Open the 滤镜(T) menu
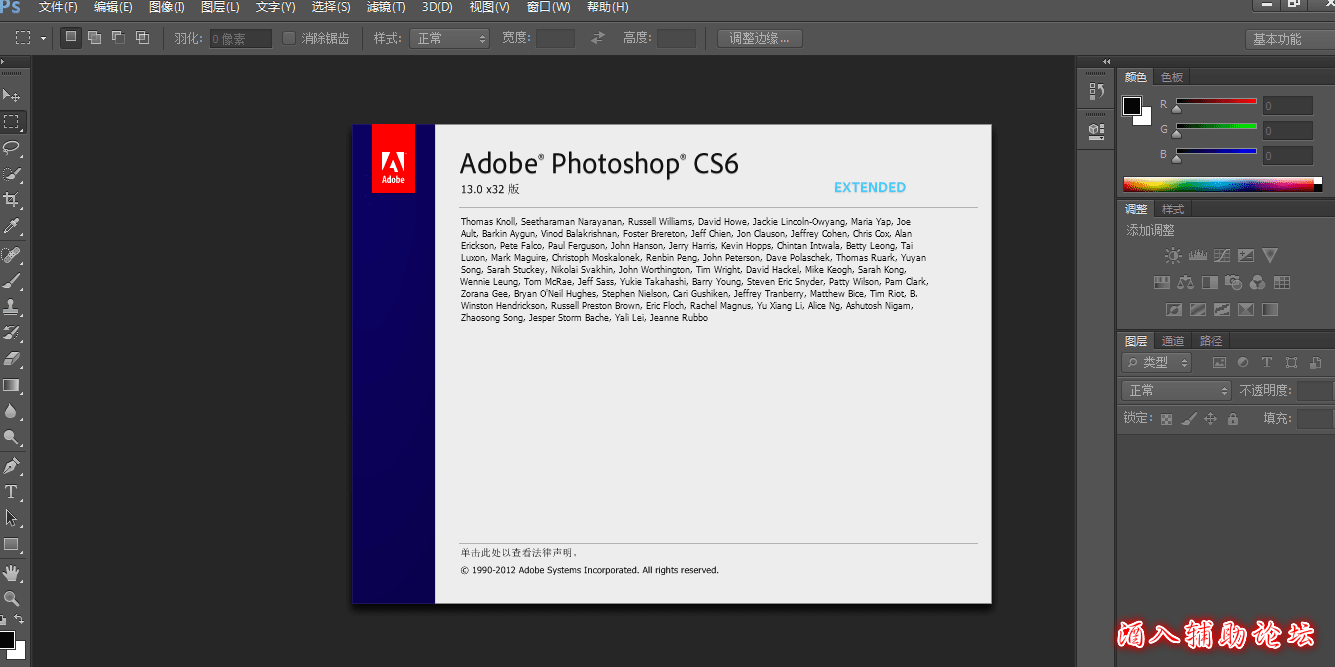1335x667 pixels. click(386, 7)
